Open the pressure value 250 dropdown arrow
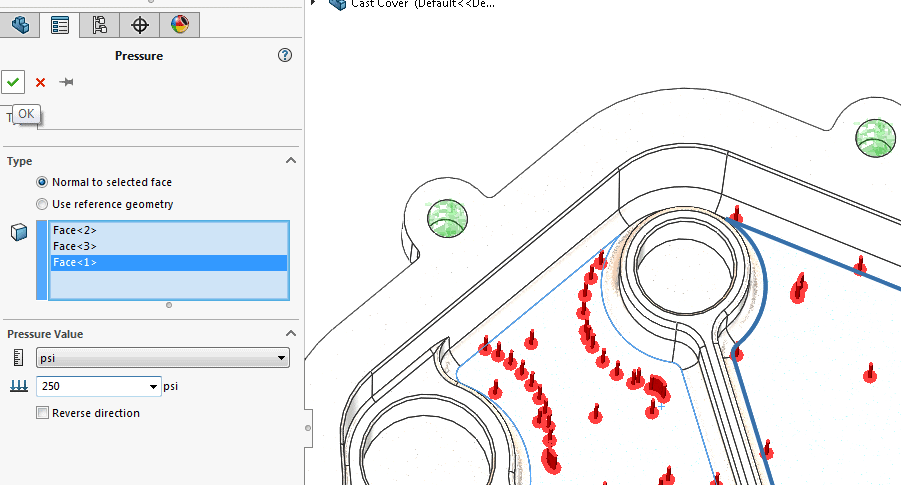The image size is (901, 485). [153, 386]
